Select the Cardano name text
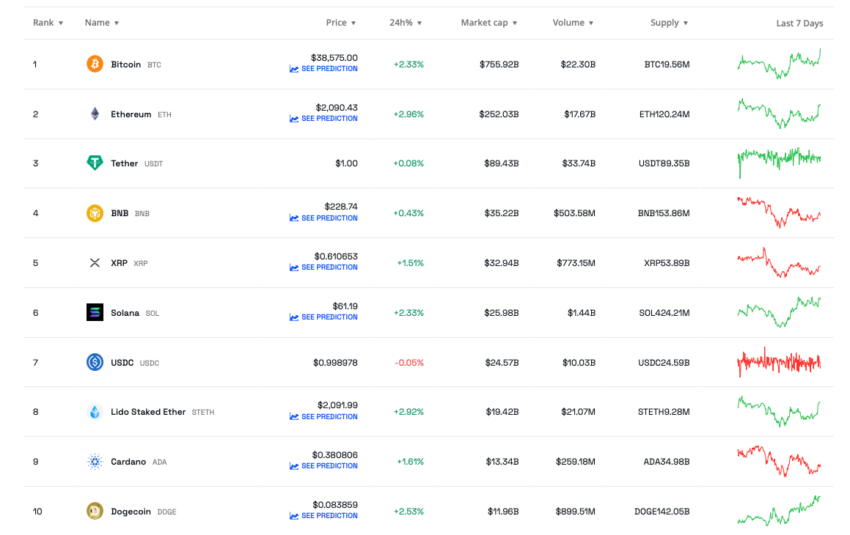 (x=128, y=462)
